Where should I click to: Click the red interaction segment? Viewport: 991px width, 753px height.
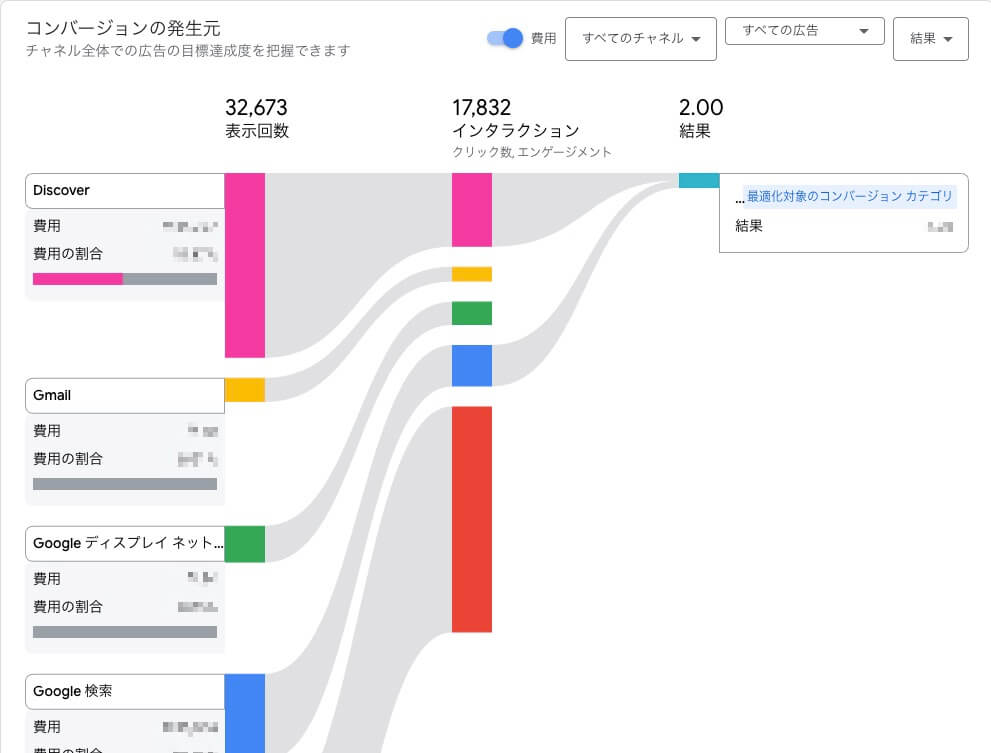pos(472,520)
